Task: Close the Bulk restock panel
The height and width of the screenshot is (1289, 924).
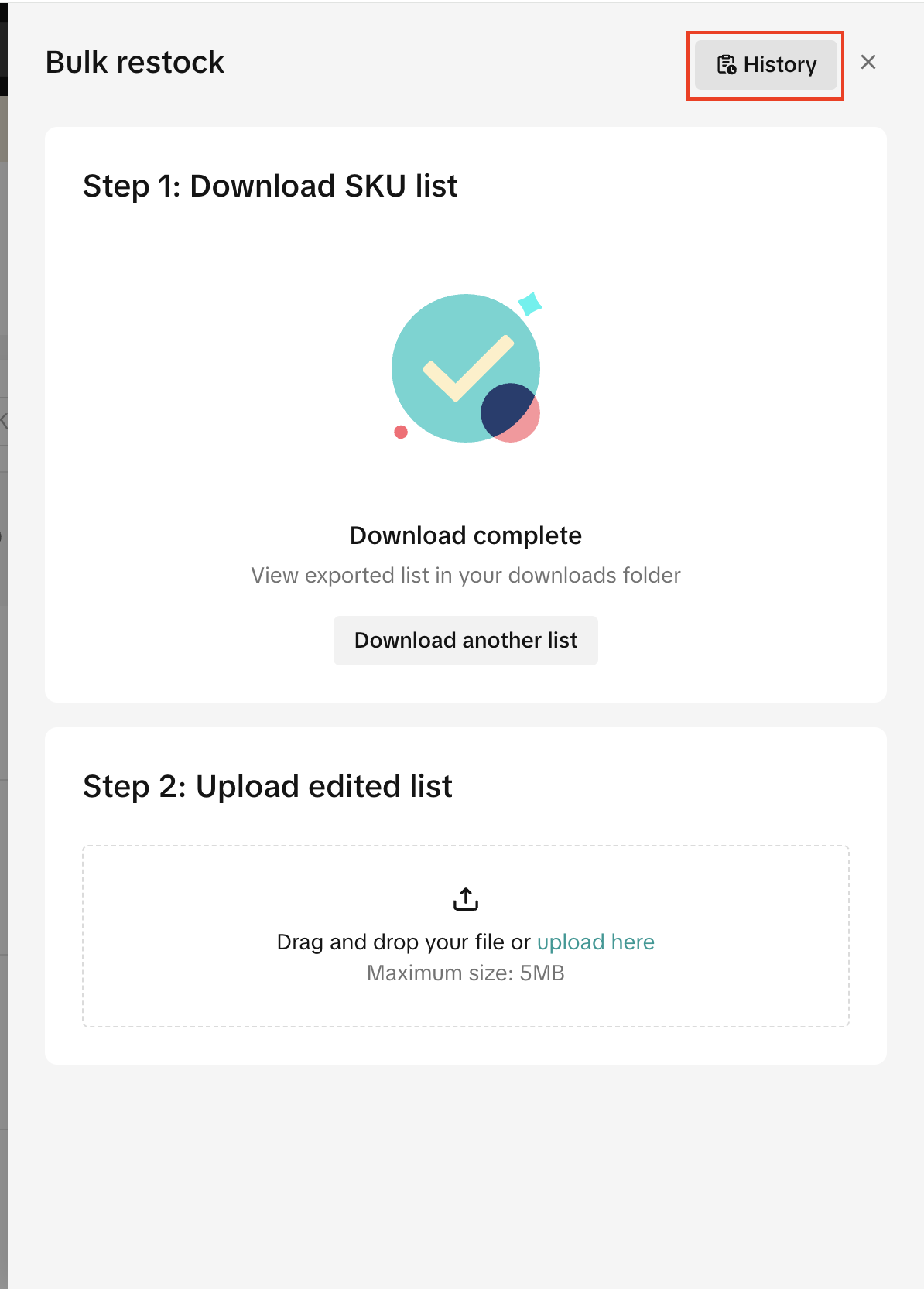Action: (x=868, y=63)
